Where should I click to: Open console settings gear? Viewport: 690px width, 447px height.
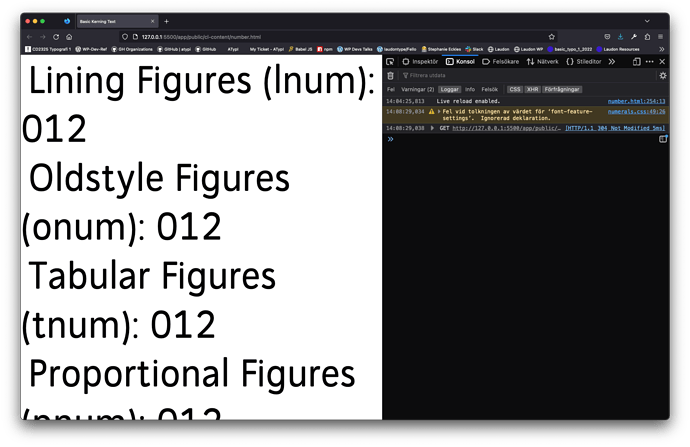[662, 76]
